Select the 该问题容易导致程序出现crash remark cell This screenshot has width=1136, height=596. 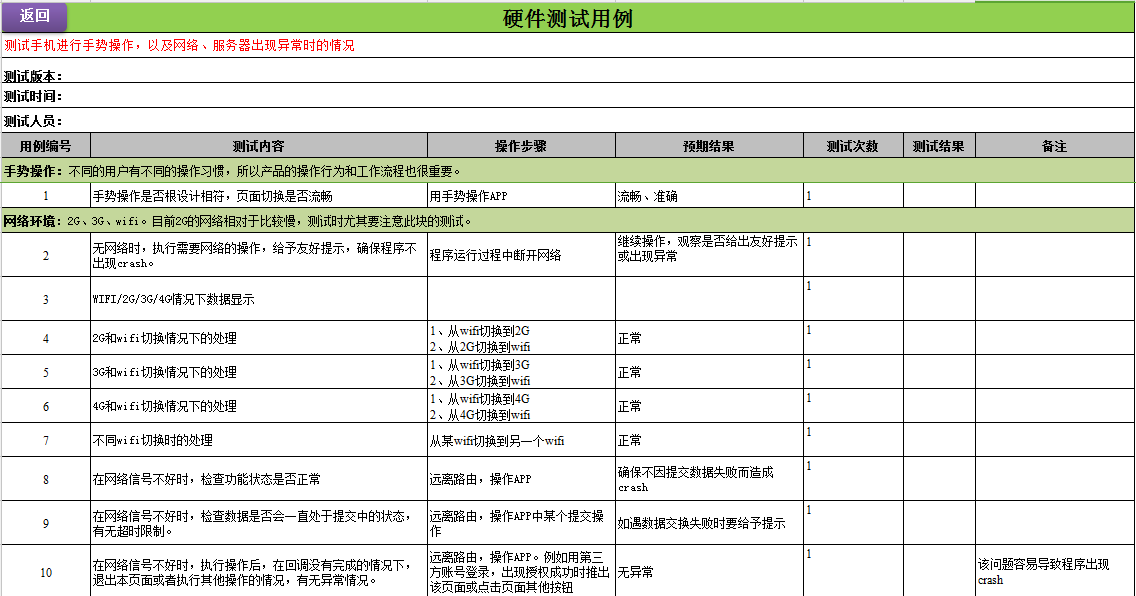pyautogui.click(x=1055, y=571)
